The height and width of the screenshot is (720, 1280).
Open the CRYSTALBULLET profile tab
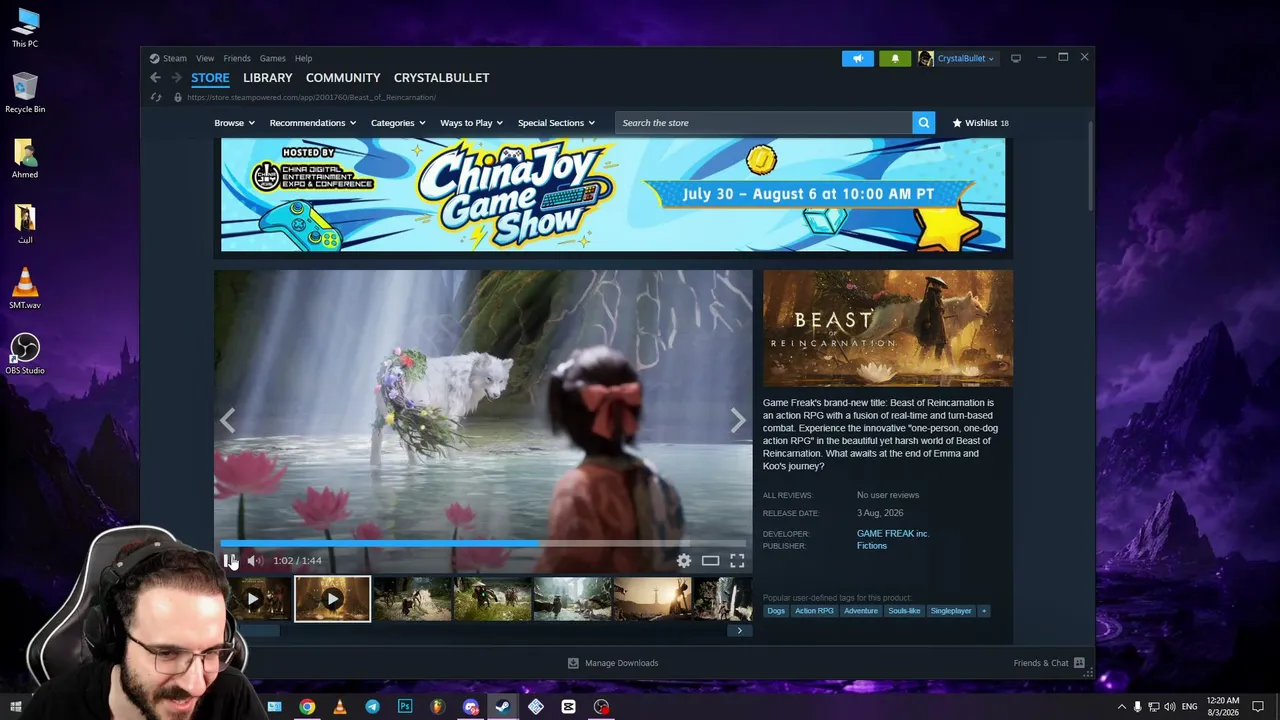442,78
